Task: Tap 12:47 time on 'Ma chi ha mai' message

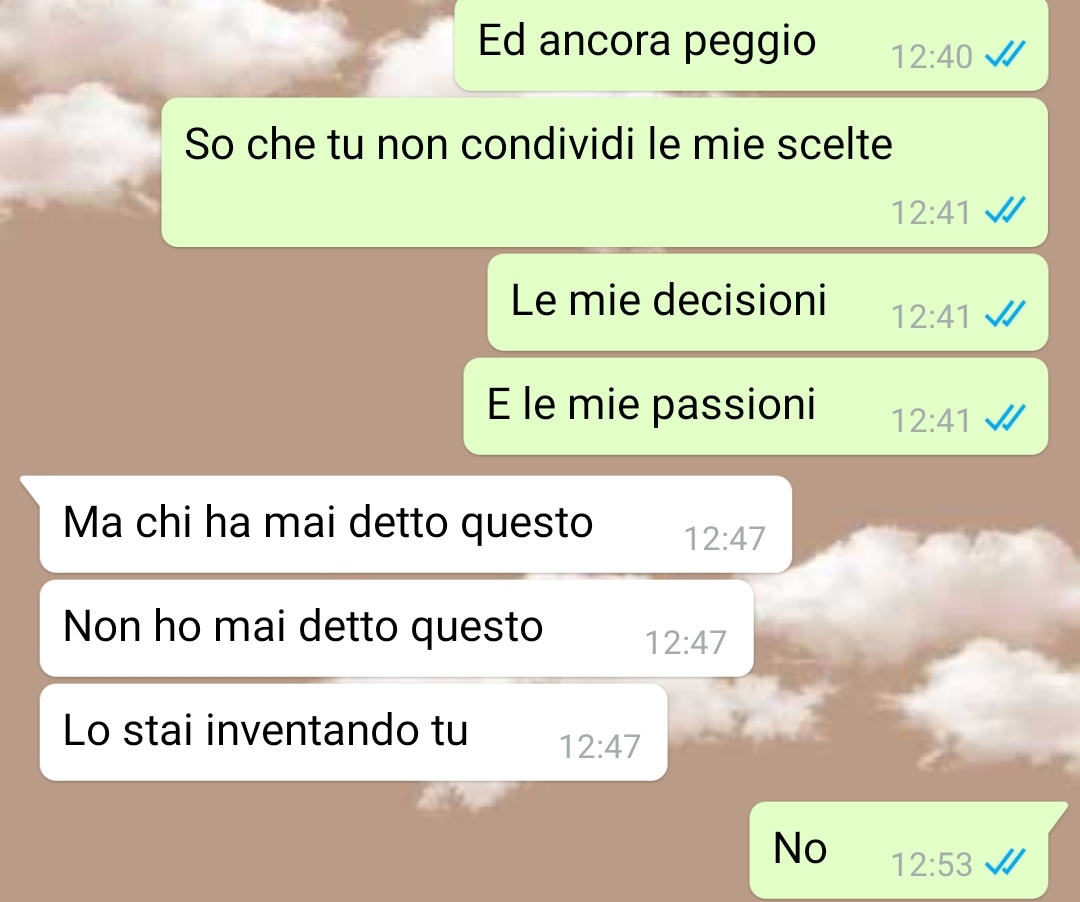Action: (x=725, y=538)
